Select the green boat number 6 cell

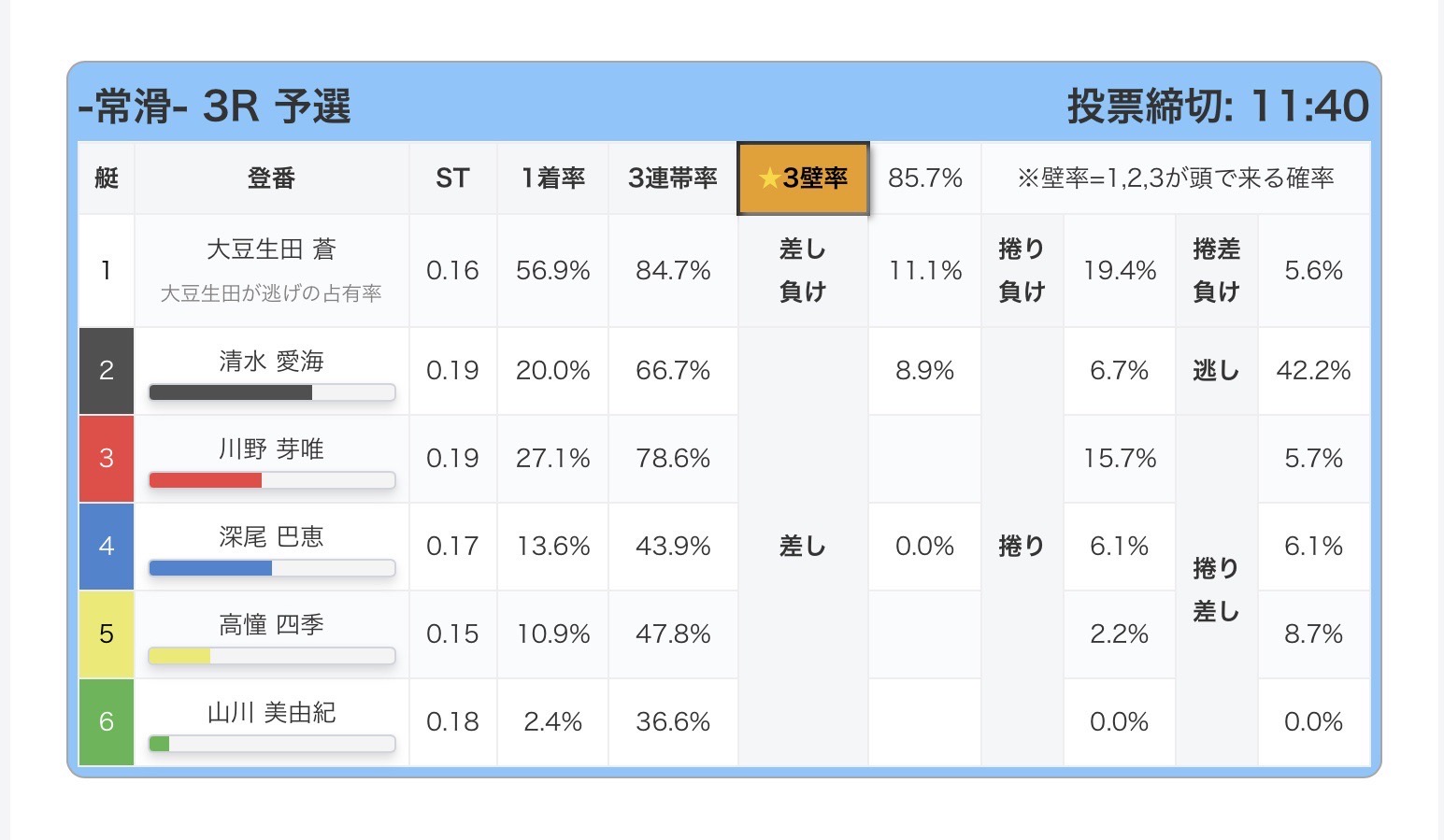107,722
